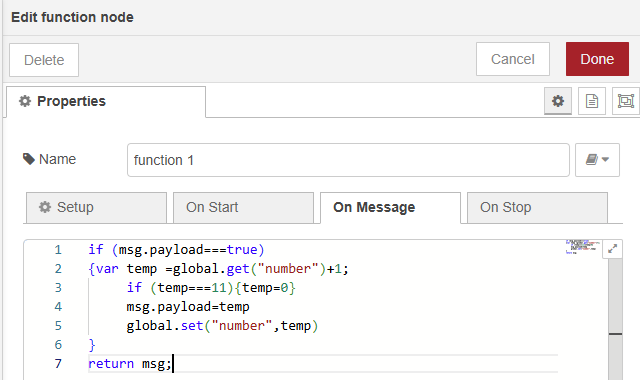Screen dimensions: 640x380
Task: Click the gear icon on Setup tab
Action: pyautogui.click(x=45, y=207)
